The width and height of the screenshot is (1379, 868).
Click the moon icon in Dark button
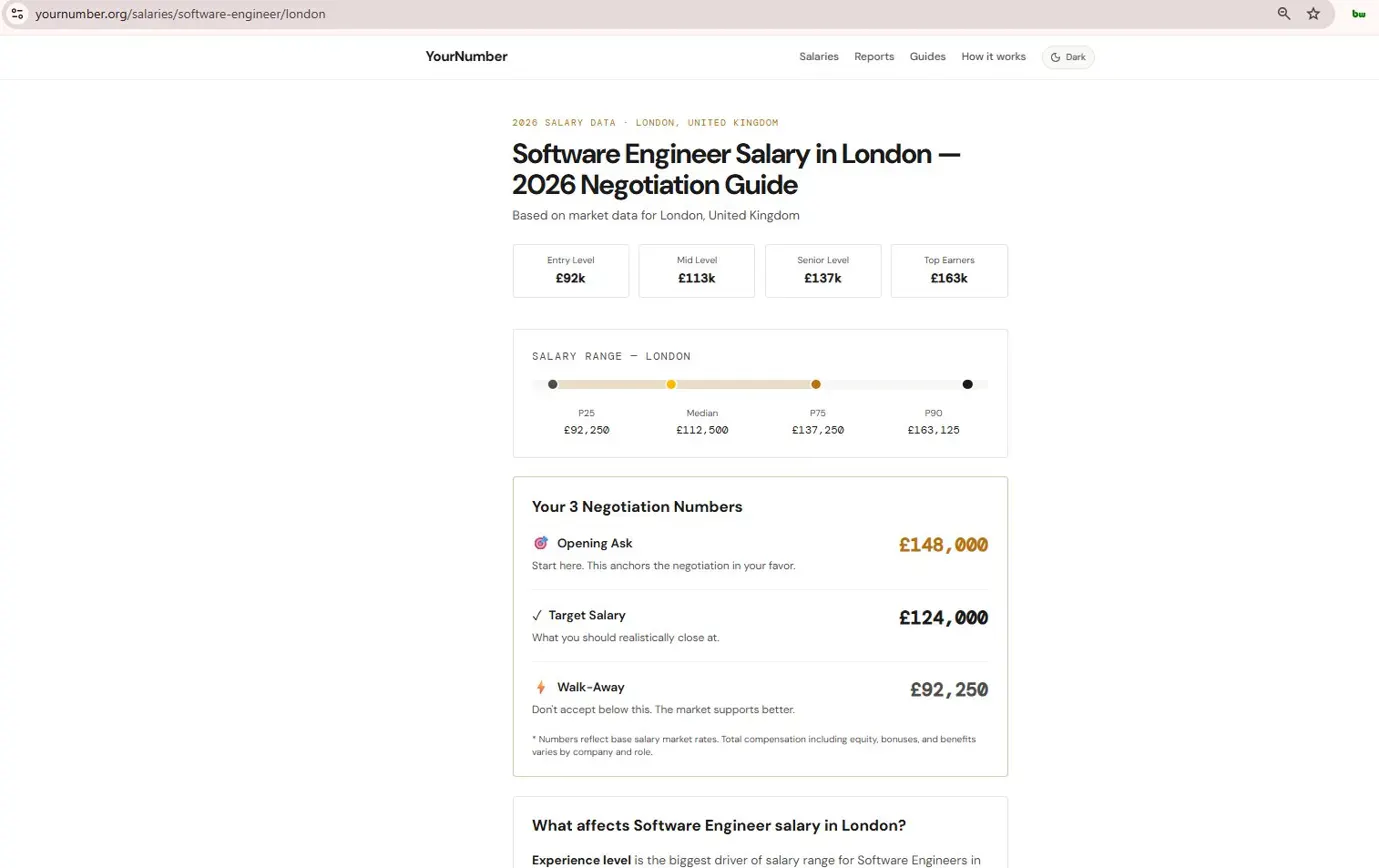1056,57
